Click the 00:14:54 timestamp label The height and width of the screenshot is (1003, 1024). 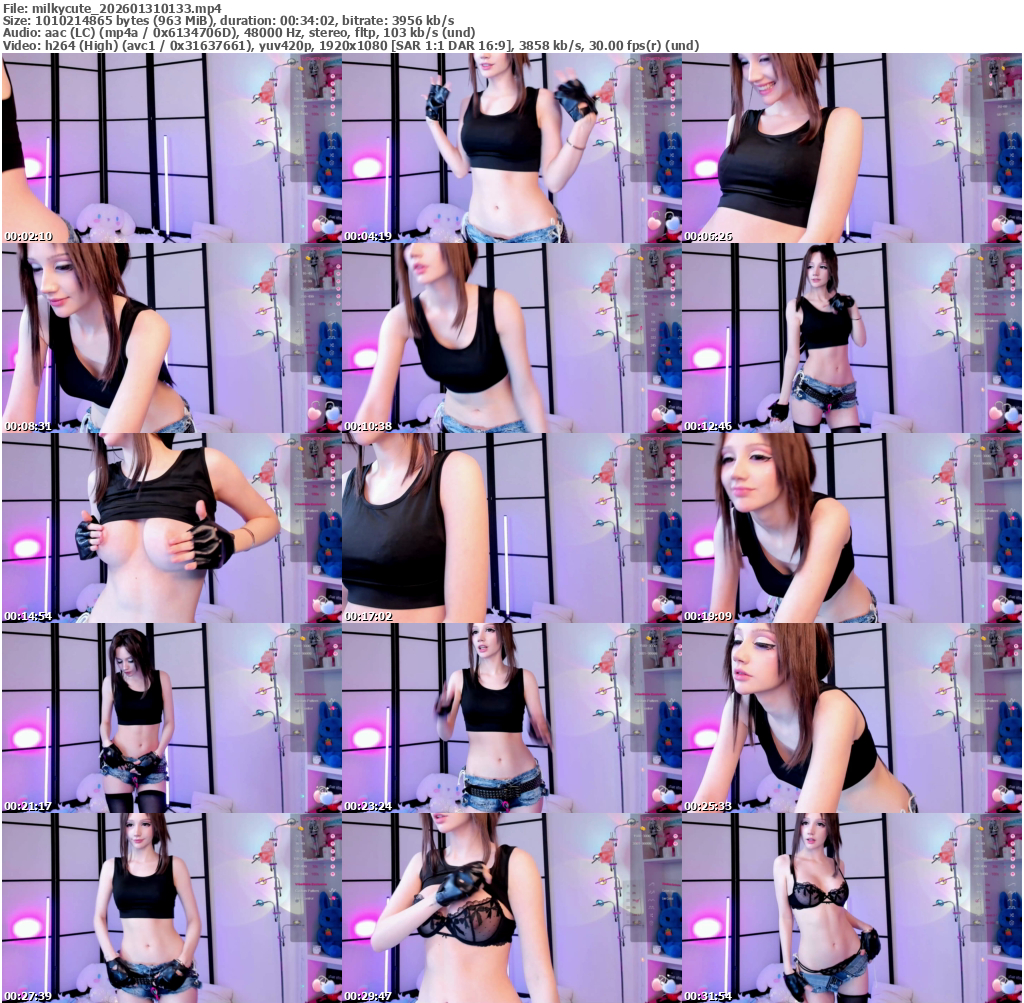[29, 617]
